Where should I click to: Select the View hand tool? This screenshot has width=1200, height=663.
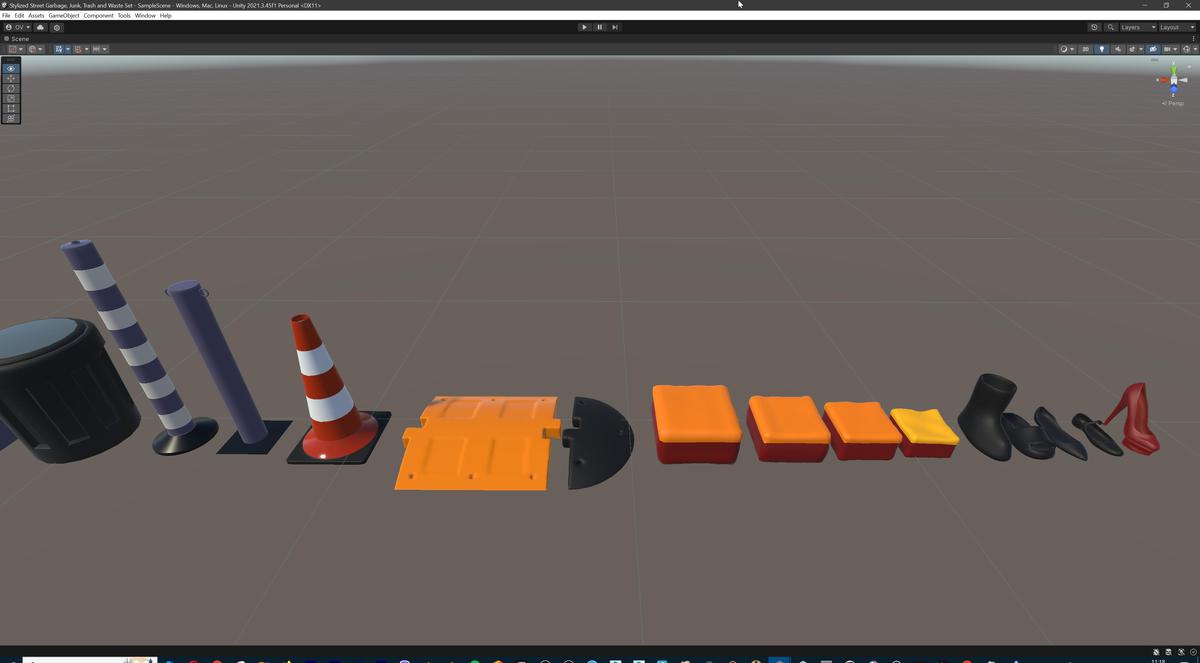pyautogui.click(x=10, y=68)
